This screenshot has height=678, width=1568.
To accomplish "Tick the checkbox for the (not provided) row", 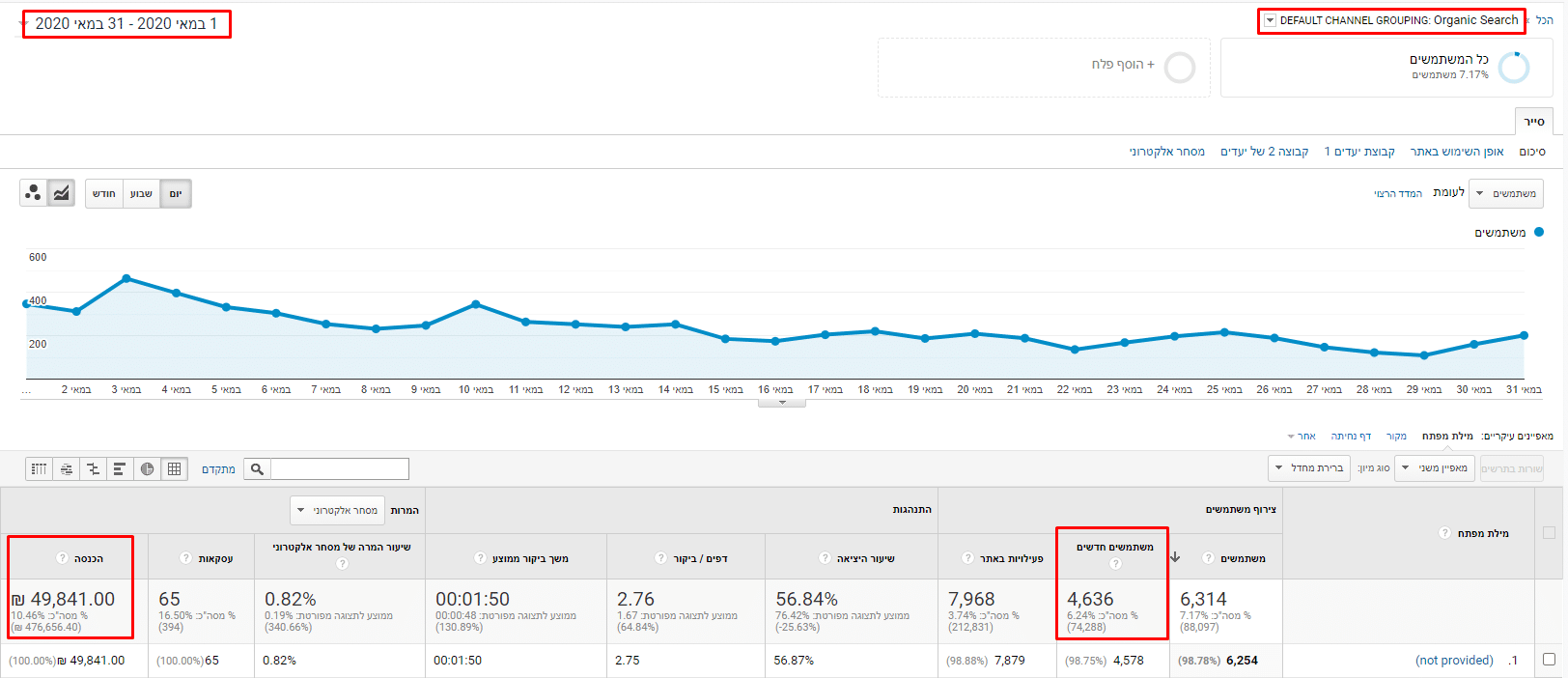I will click(1549, 660).
